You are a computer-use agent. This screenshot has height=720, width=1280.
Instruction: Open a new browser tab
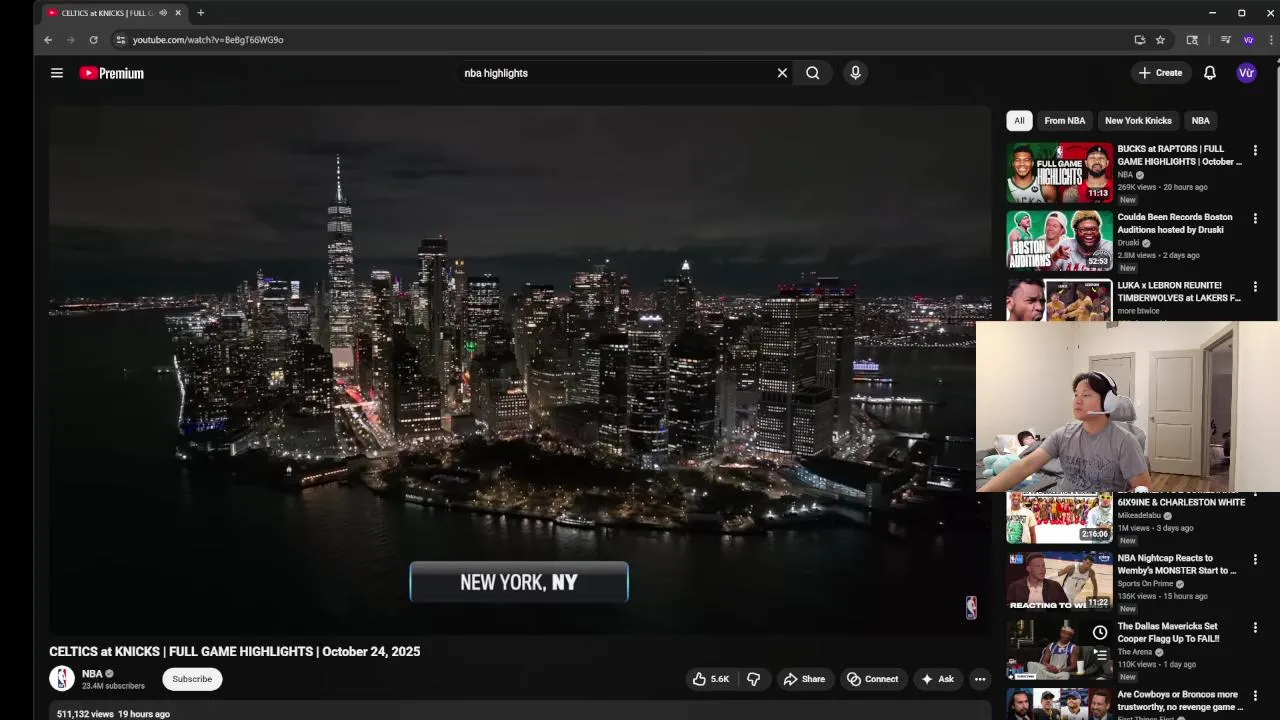pos(200,13)
